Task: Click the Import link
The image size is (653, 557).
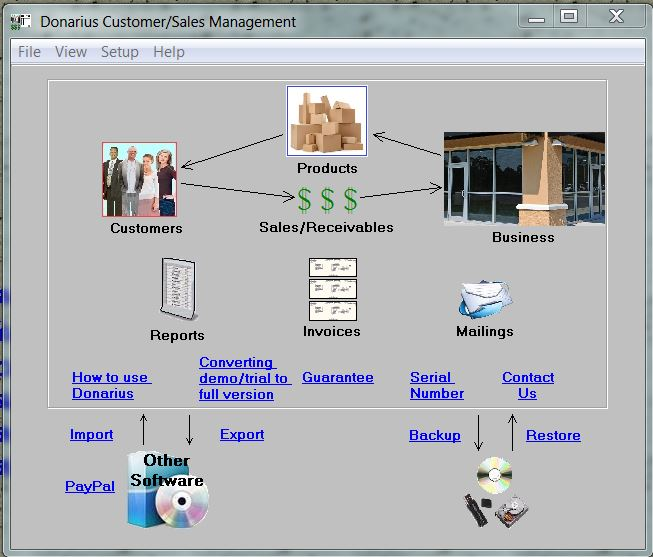Action: (91, 435)
